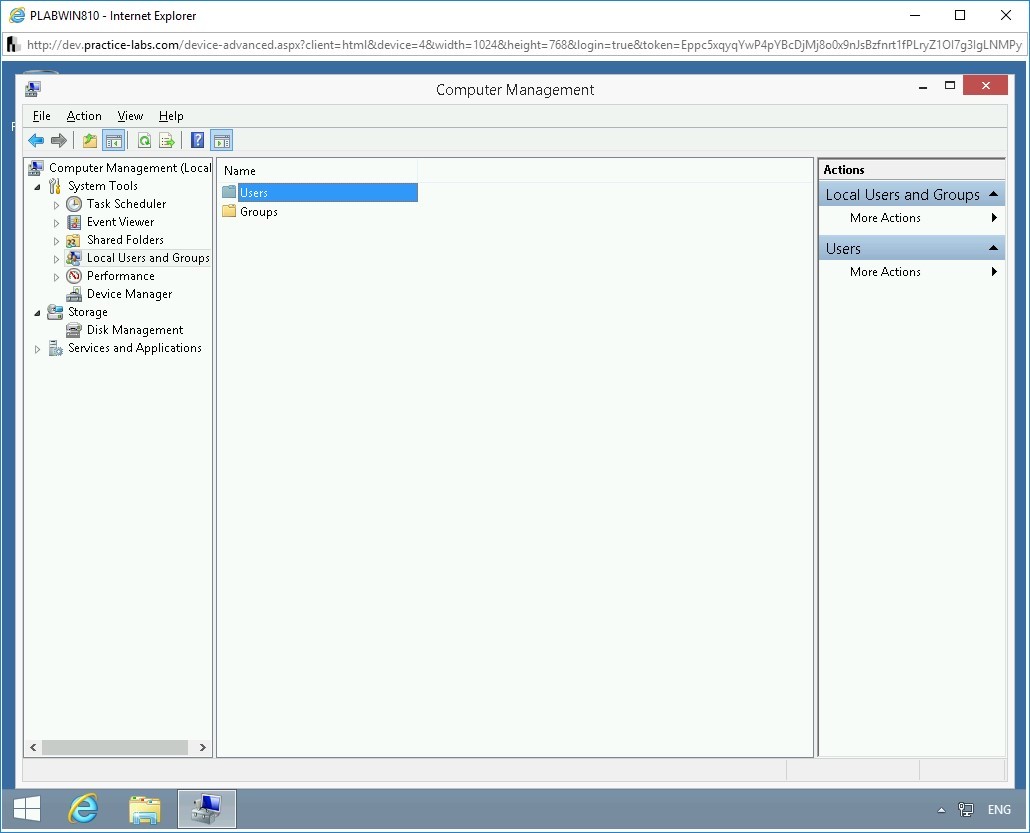Click More Actions under Users

pyautogui.click(x=884, y=271)
